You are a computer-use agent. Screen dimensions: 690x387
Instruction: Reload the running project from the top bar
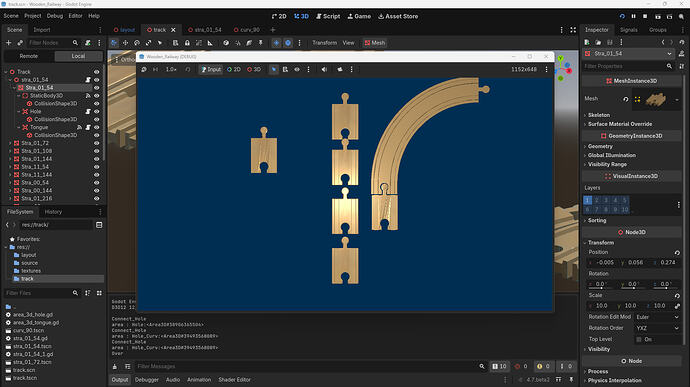tap(622, 16)
